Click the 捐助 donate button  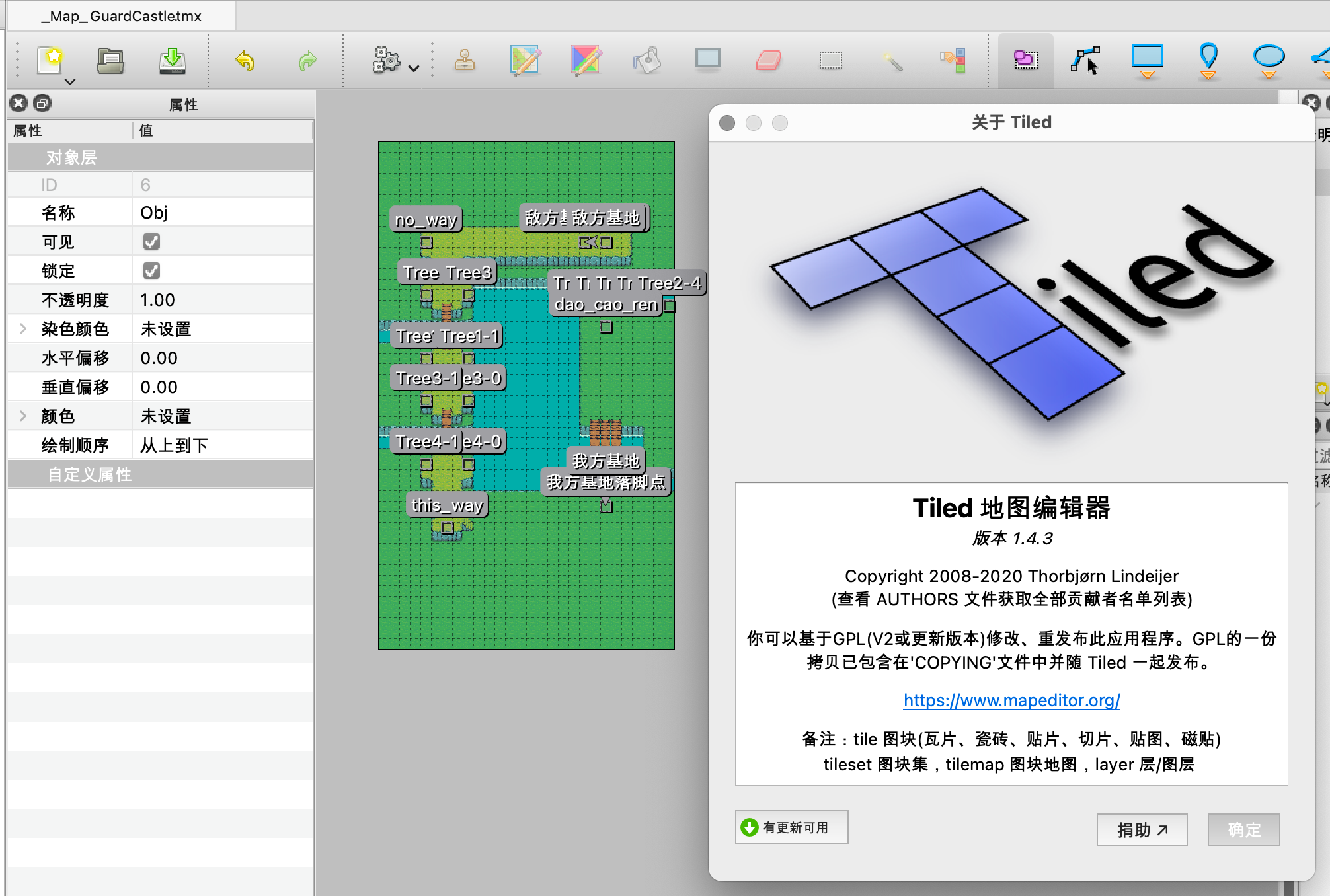tap(1142, 830)
